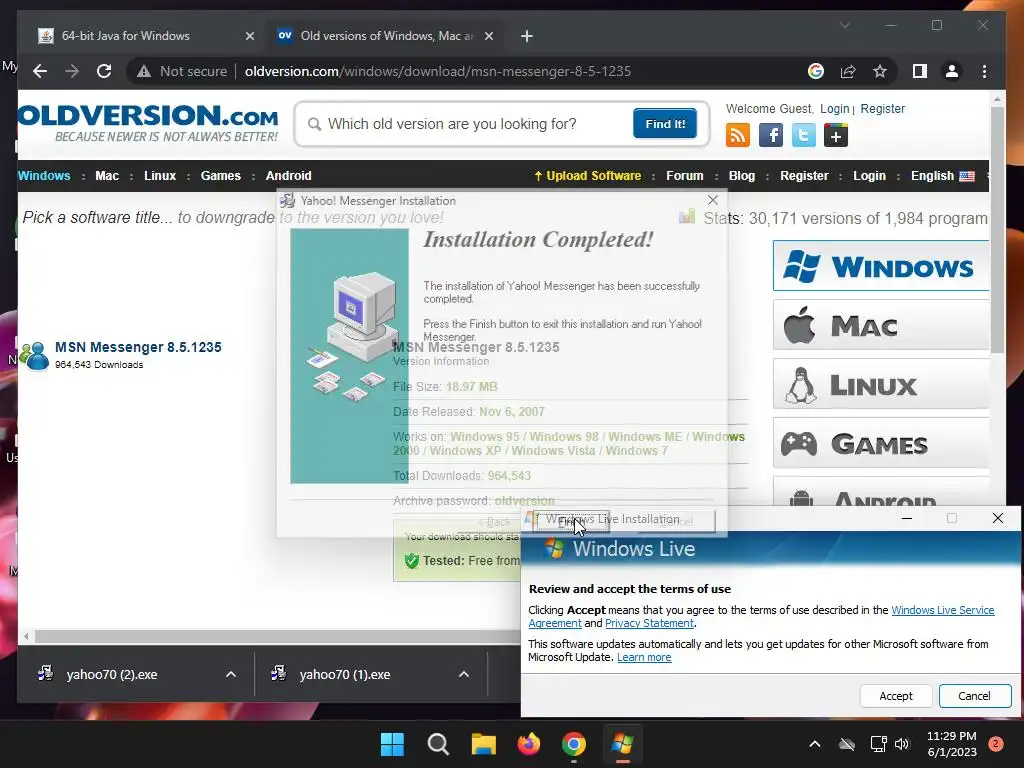
Task: Go back in Chrome browser
Action: [x=40, y=71]
